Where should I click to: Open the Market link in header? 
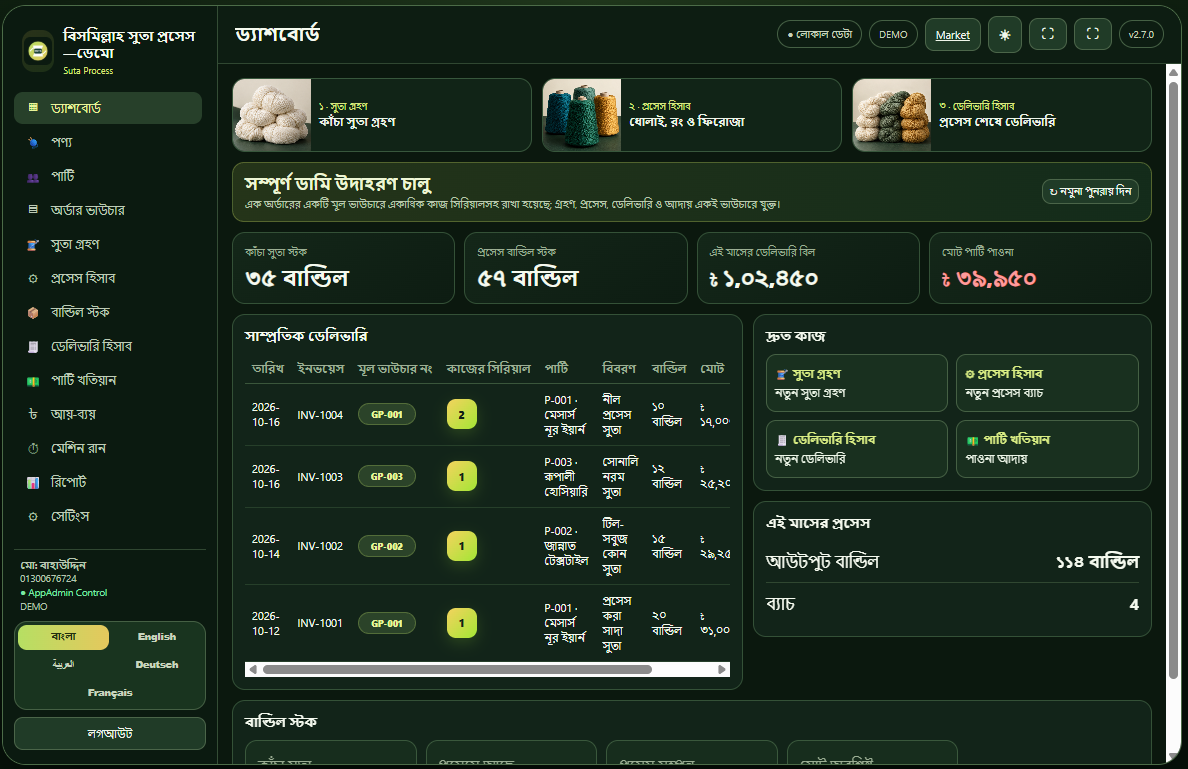(952, 35)
